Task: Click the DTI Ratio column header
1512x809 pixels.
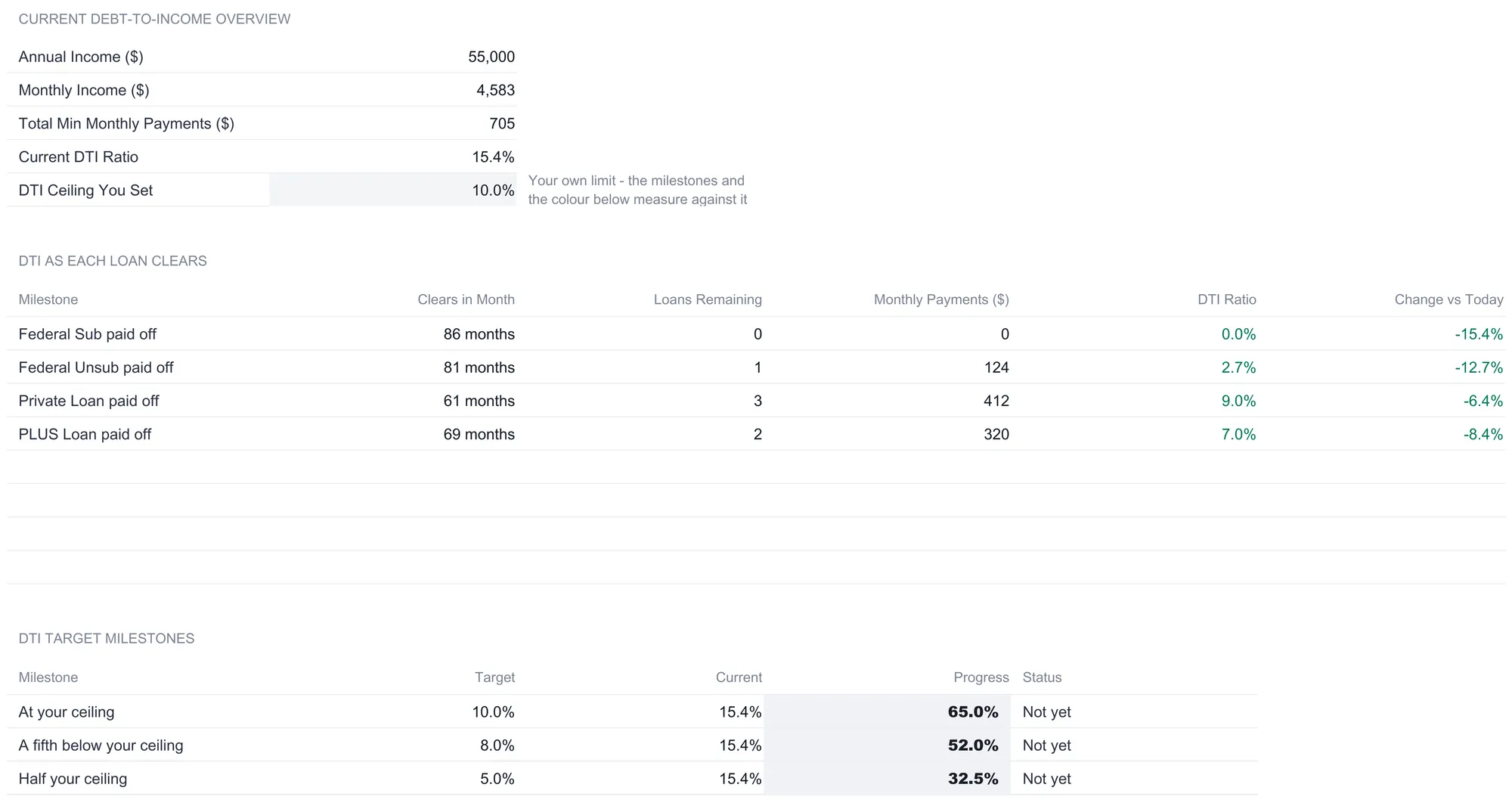Action: pyautogui.click(x=1227, y=299)
